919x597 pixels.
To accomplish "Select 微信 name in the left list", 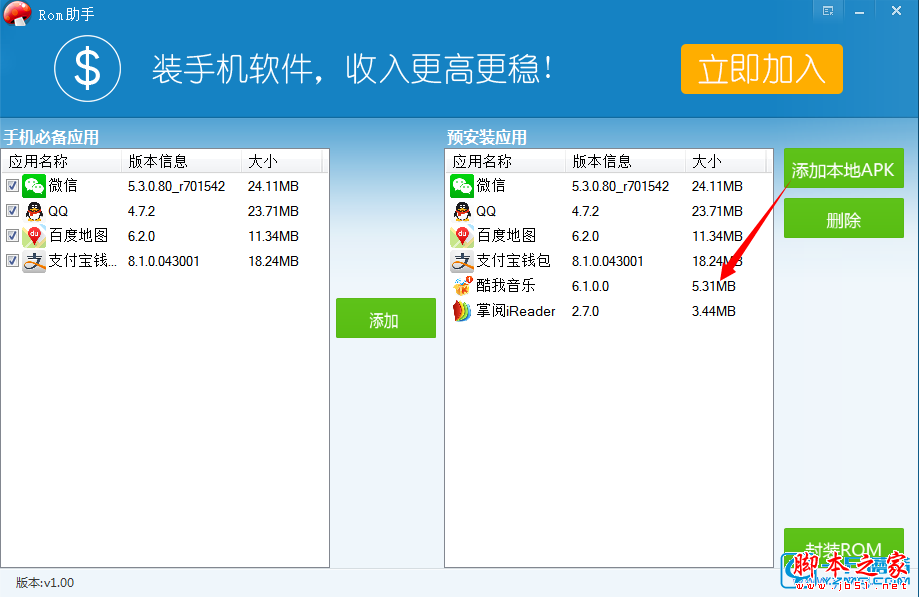I will (63, 186).
